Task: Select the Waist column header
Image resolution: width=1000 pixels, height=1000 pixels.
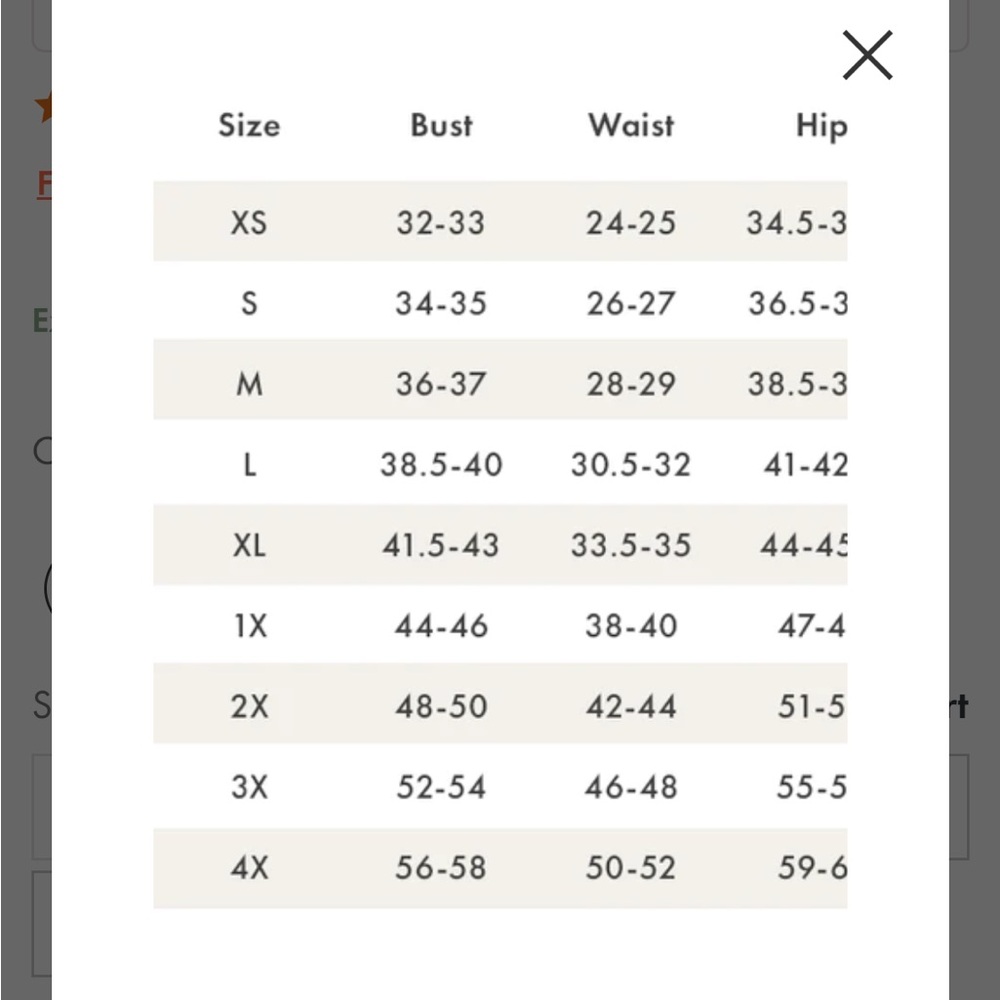Action: (x=631, y=125)
